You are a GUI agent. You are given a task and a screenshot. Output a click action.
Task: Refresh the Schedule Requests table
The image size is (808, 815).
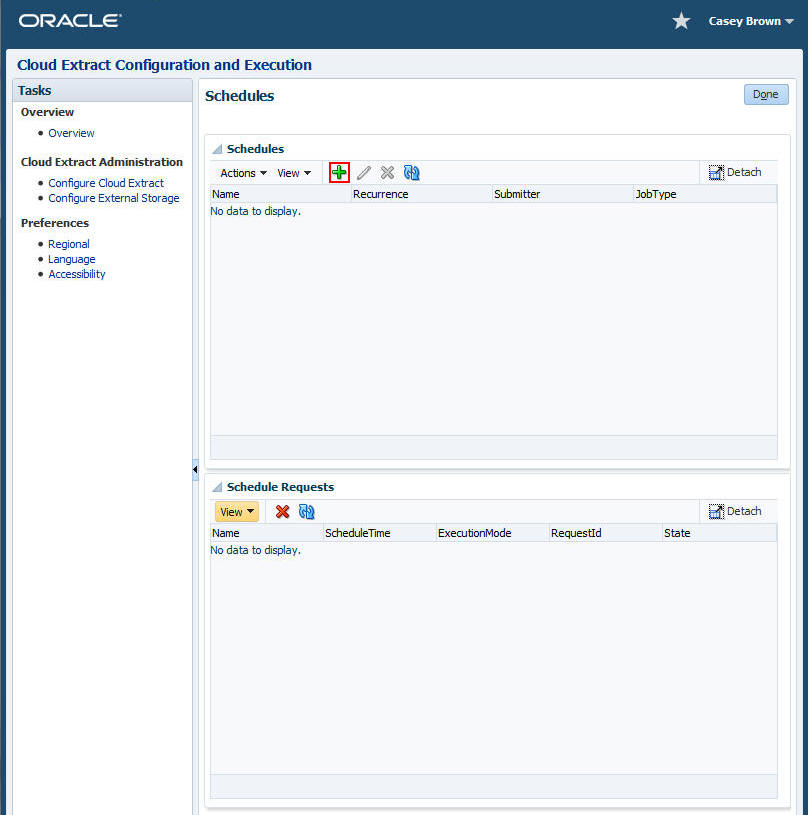point(307,511)
